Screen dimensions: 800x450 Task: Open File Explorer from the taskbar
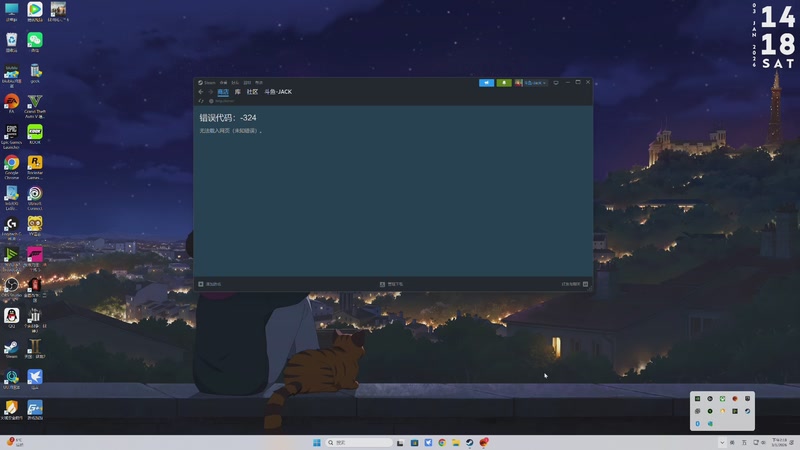coord(456,442)
